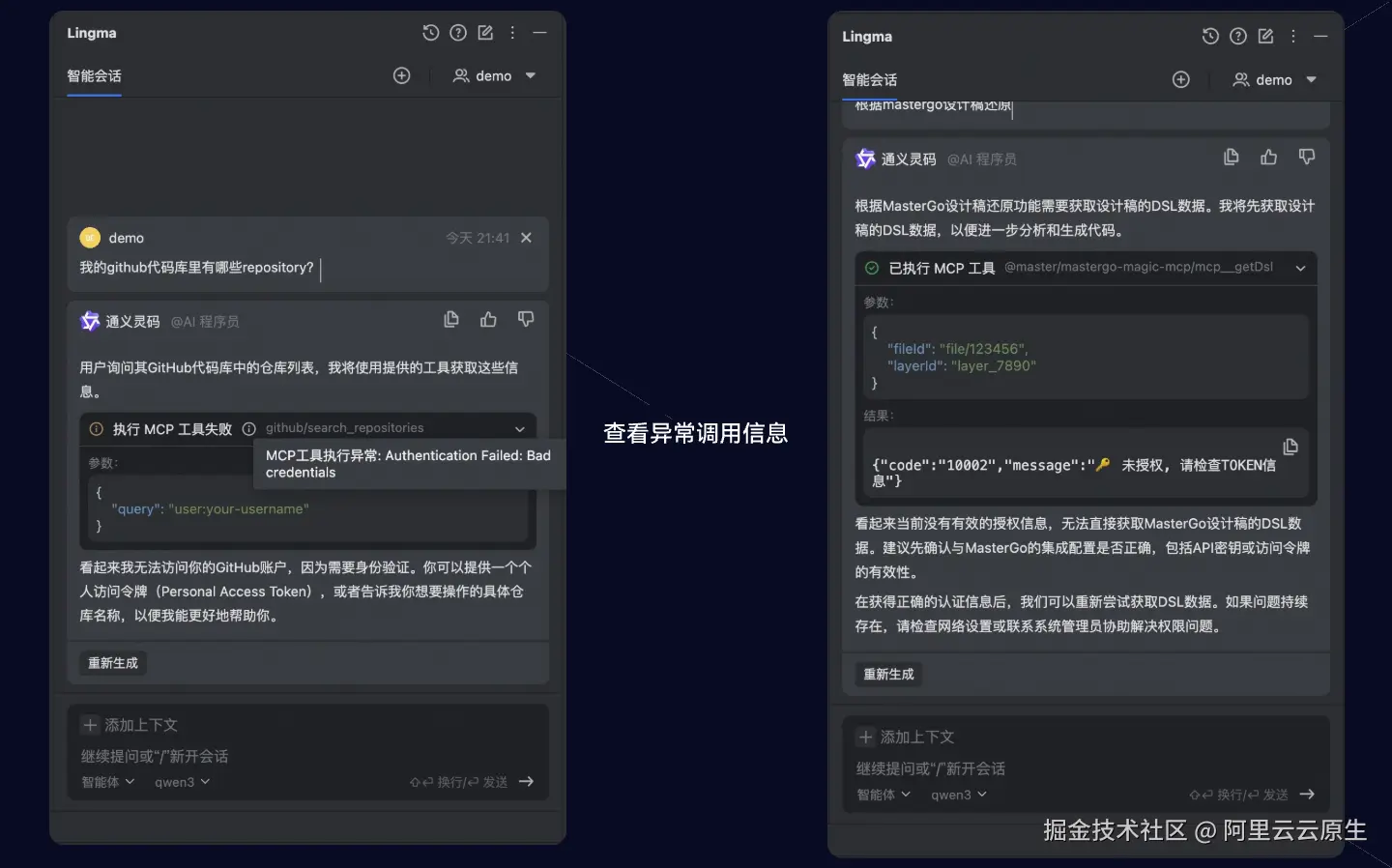Viewport: 1392px width, 868px height.
Task: Regenerate the GitHub repository answer
Action: pyautogui.click(x=113, y=663)
